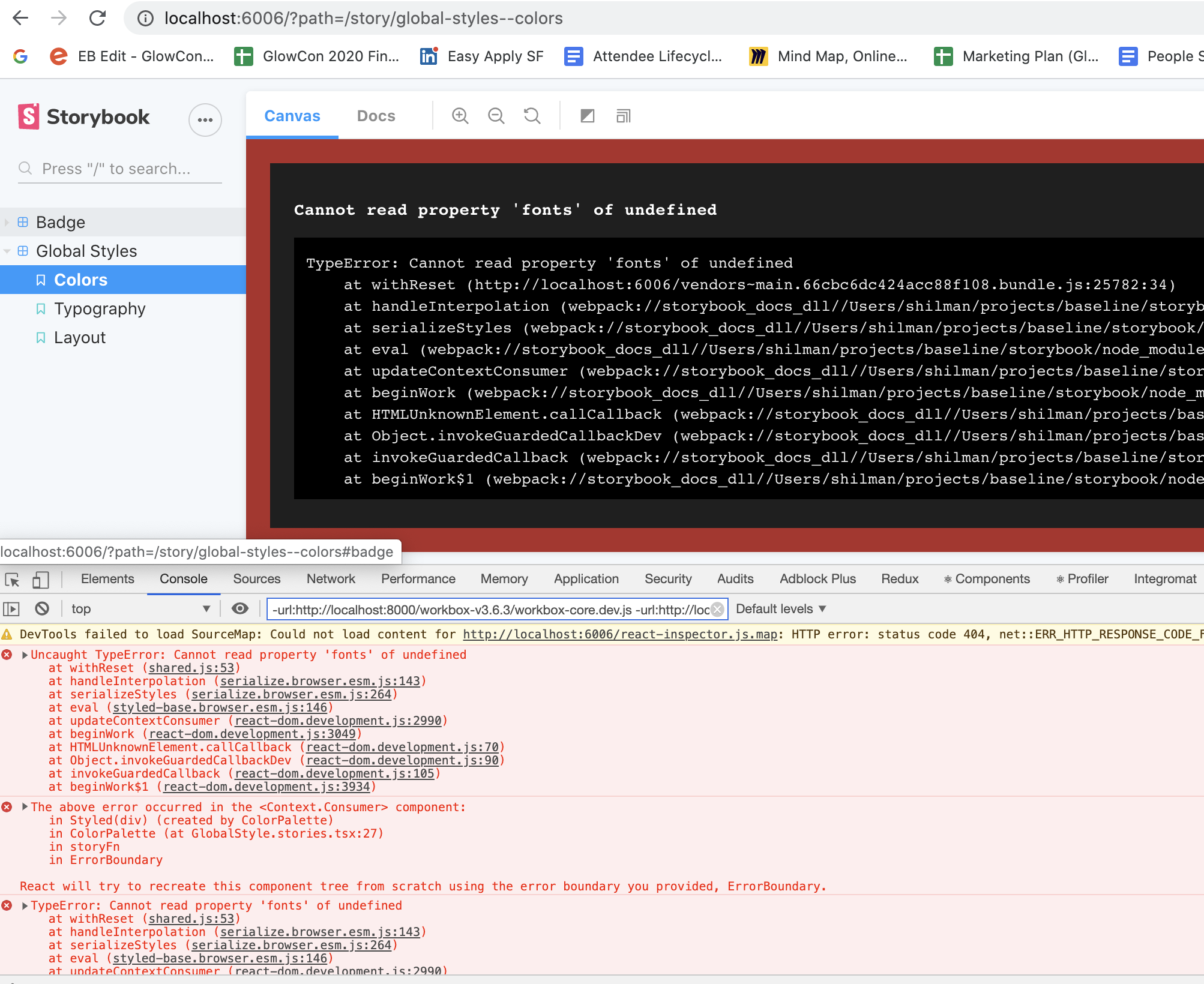This screenshot has height=984, width=1204.
Task: Reset the Canvas zoom level
Action: (532, 115)
